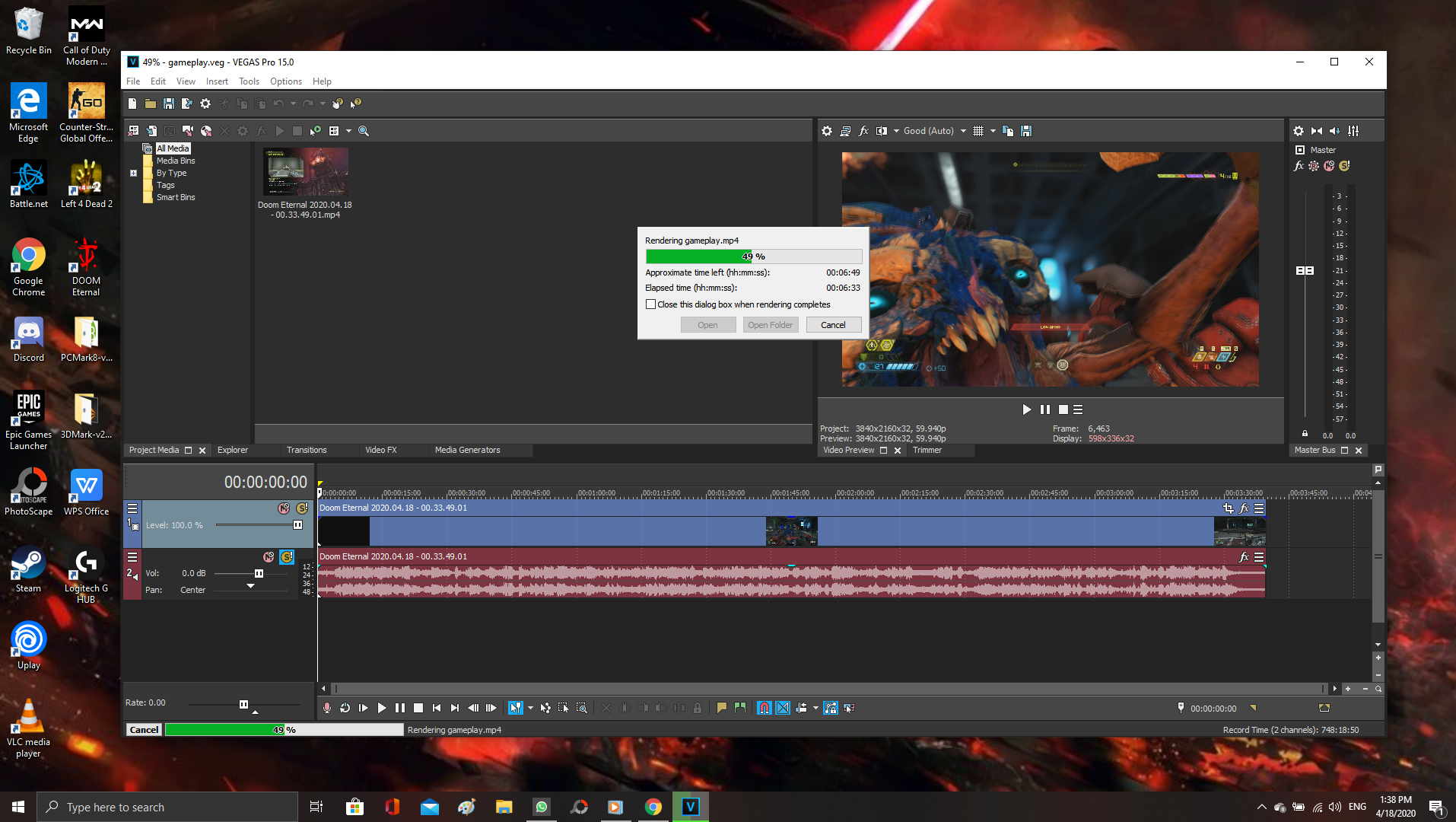The width and height of the screenshot is (1456, 822).
Task: Open the Mixing Console icon
Action: coord(1353,131)
